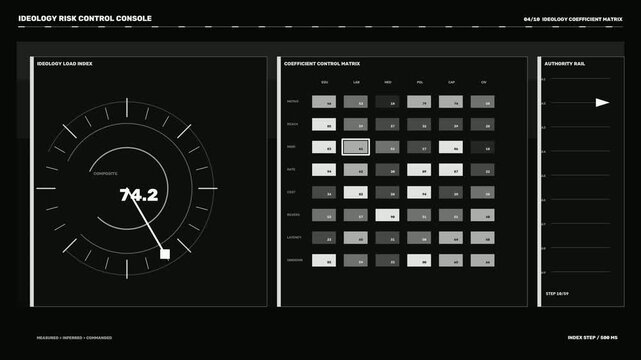
Task: Select the LATENCY row EDU column cell
Action: [324, 238]
